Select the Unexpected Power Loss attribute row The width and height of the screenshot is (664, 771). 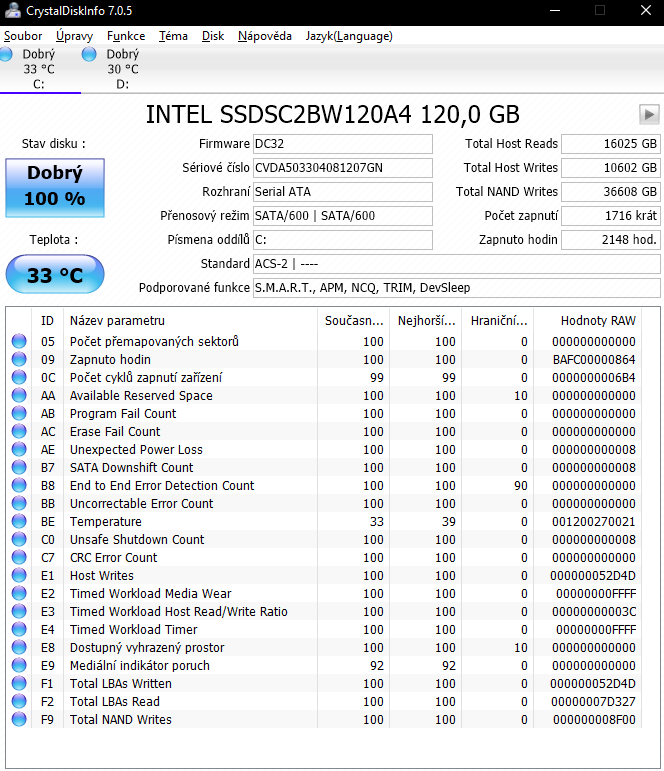point(136,450)
